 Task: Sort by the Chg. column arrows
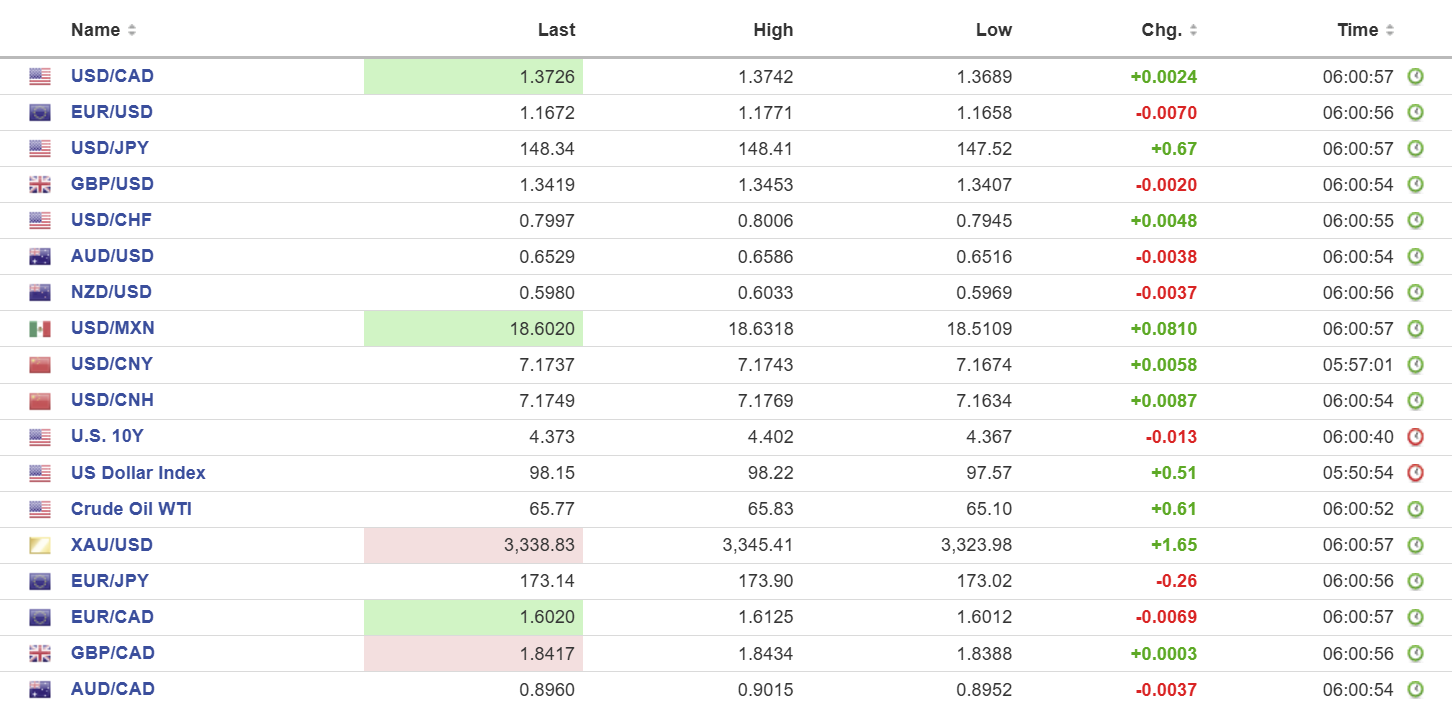tap(1193, 30)
